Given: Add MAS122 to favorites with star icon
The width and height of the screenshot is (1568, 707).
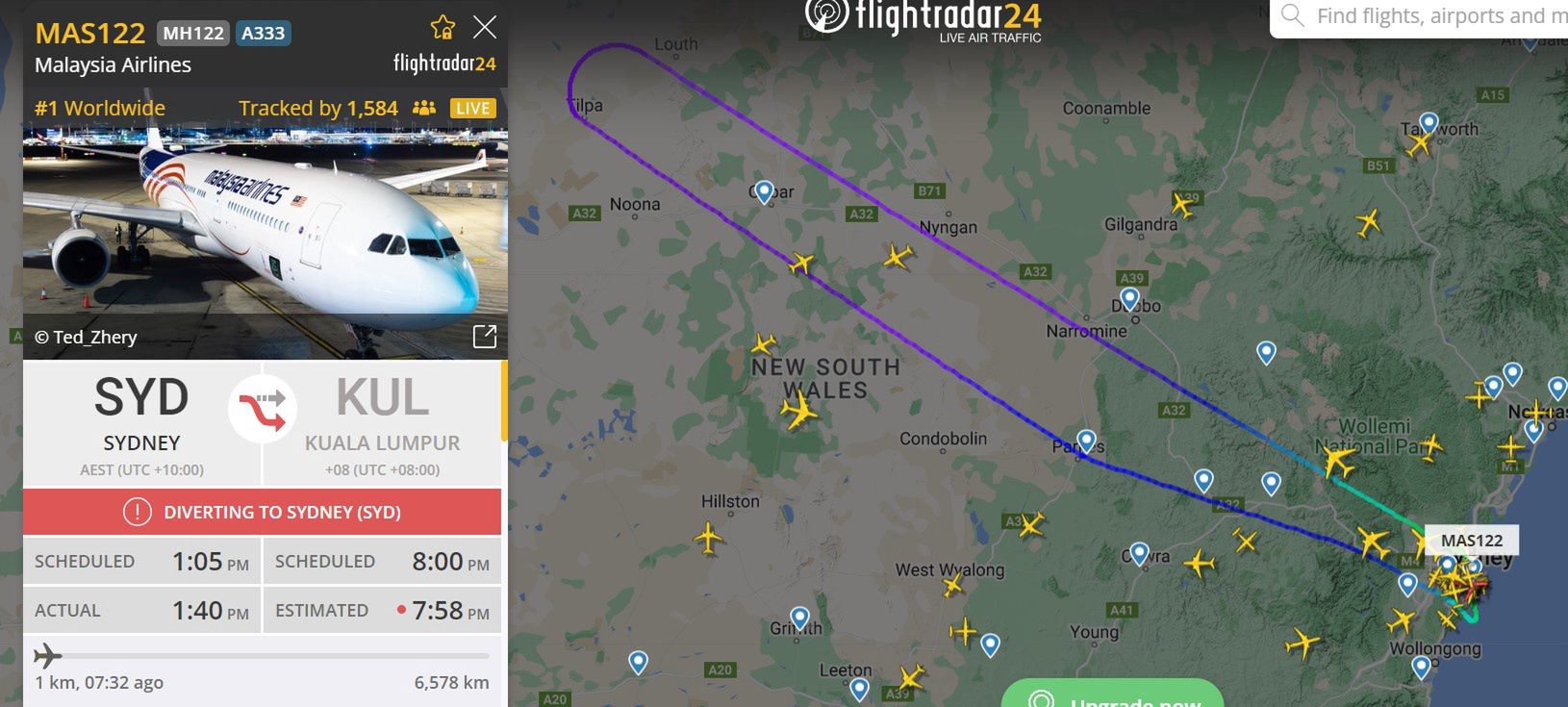Looking at the screenshot, I should pos(443,27).
